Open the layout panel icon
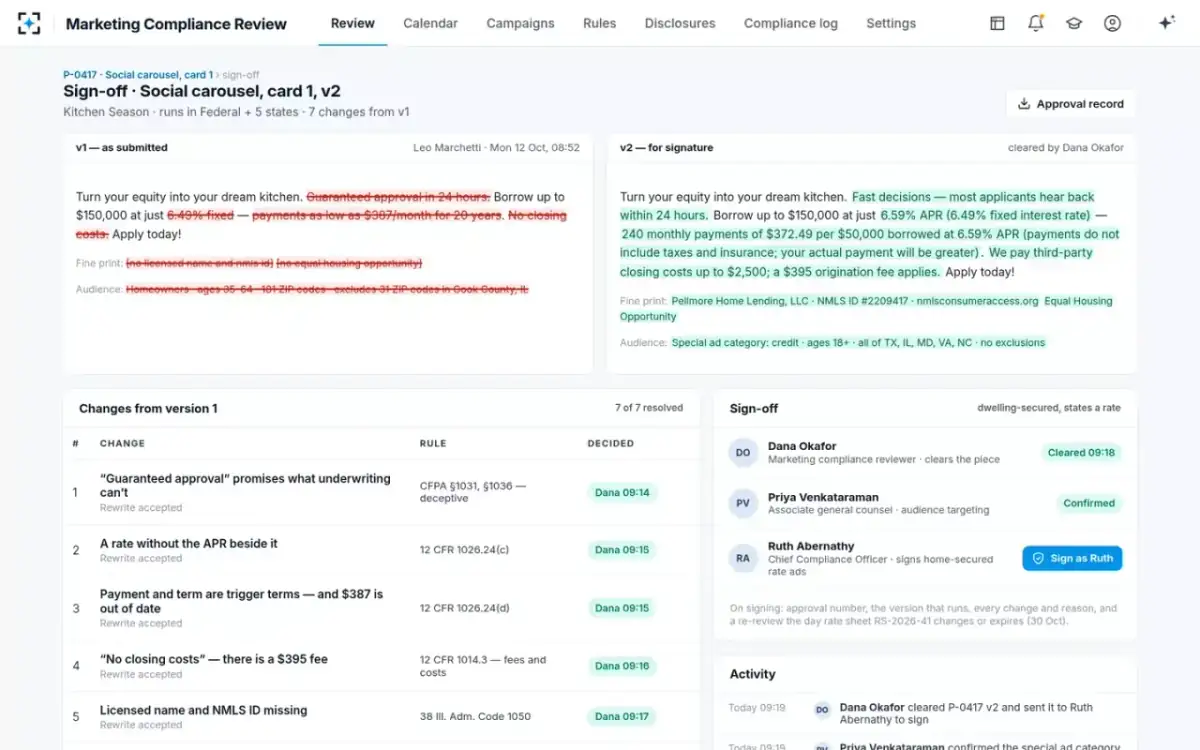This screenshot has width=1200, height=750. click(997, 23)
